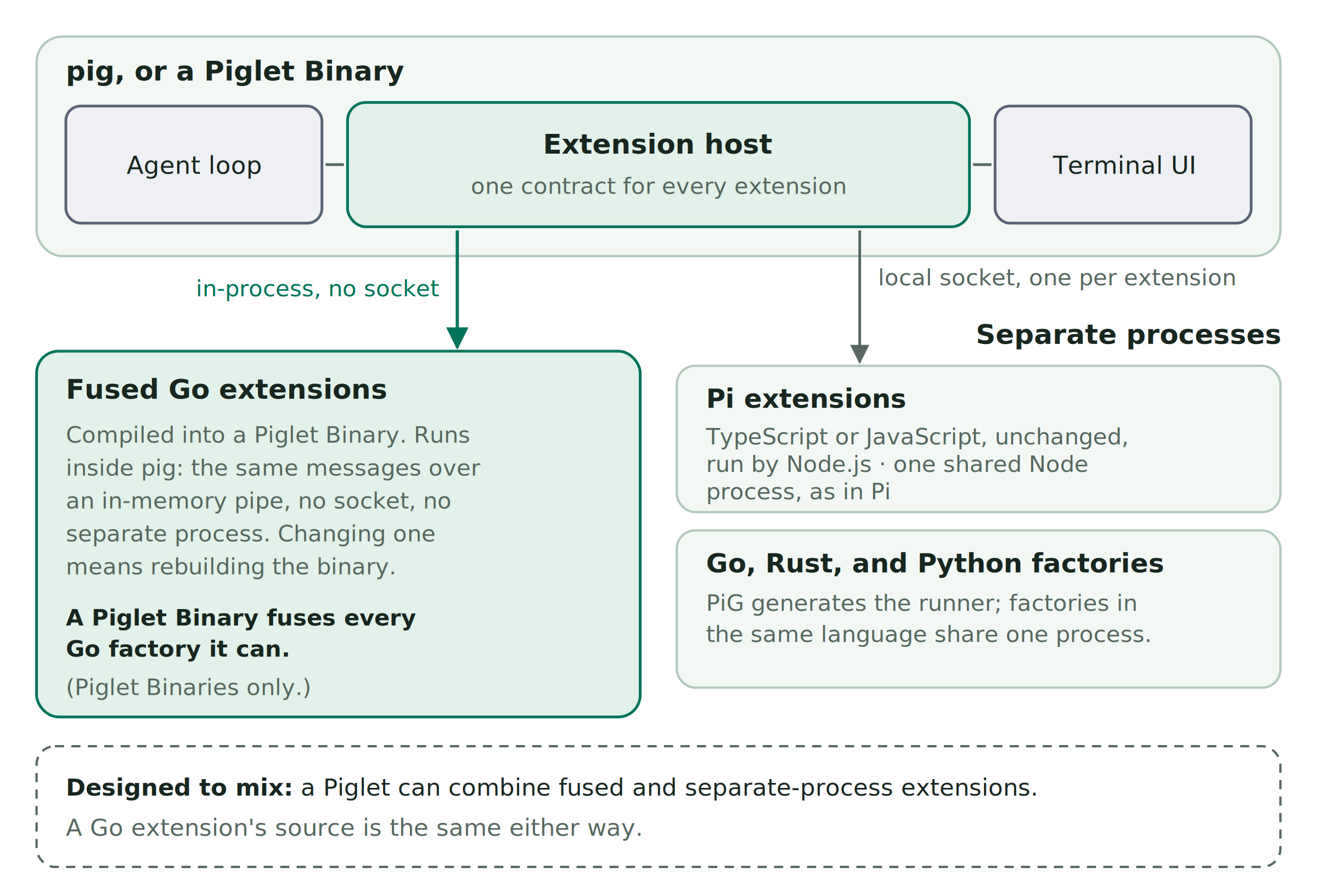1317x896 pixels.
Task: Click 'the same language share one process.' line
Action: pyautogui.click(x=929, y=635)
